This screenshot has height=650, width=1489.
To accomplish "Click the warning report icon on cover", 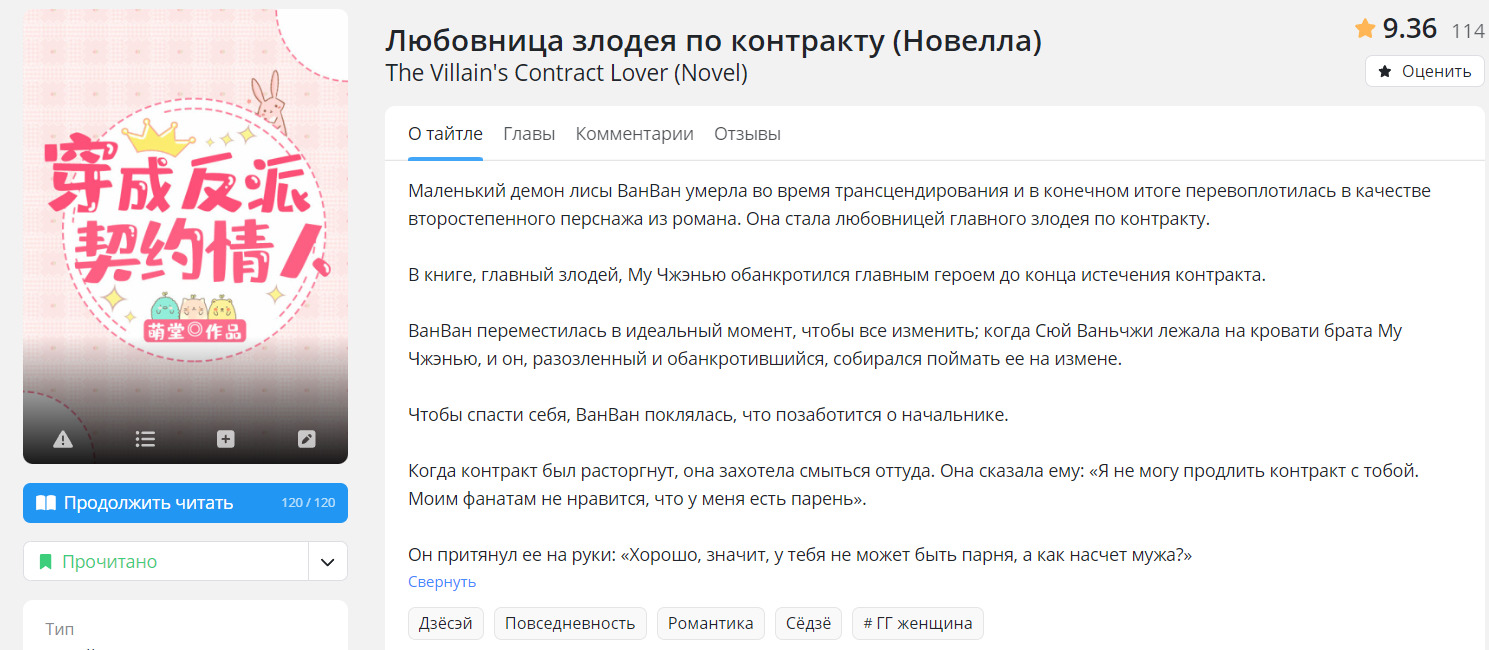I will point(62,439).
